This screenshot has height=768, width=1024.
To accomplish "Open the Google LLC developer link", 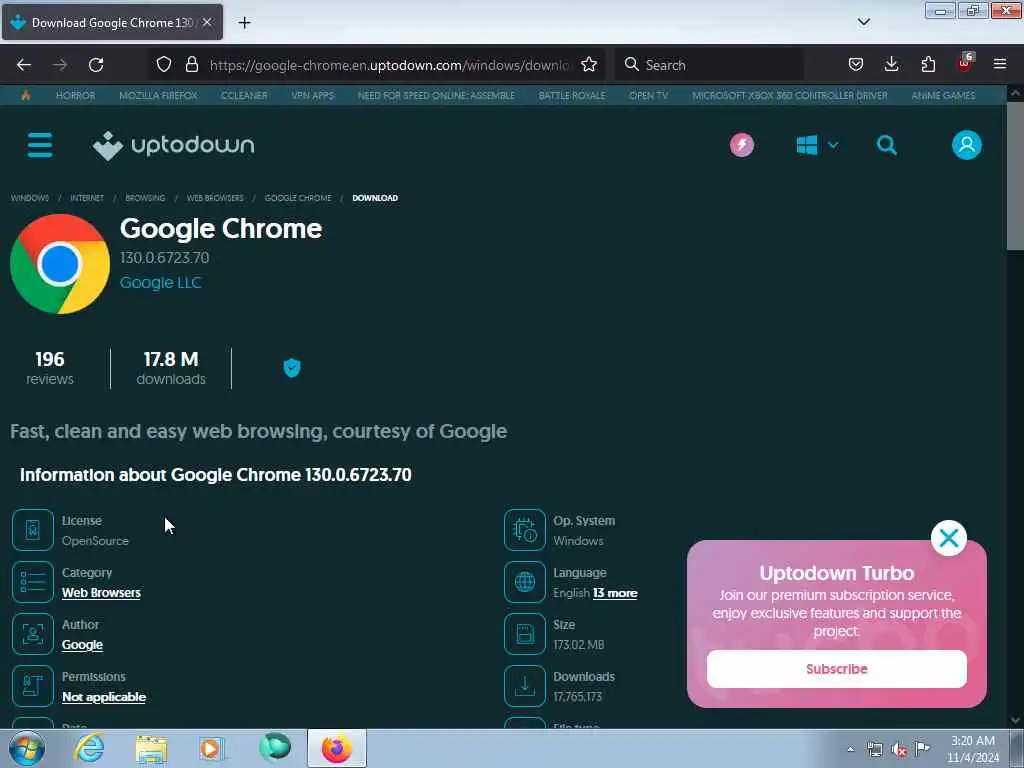I will point(161,282).
